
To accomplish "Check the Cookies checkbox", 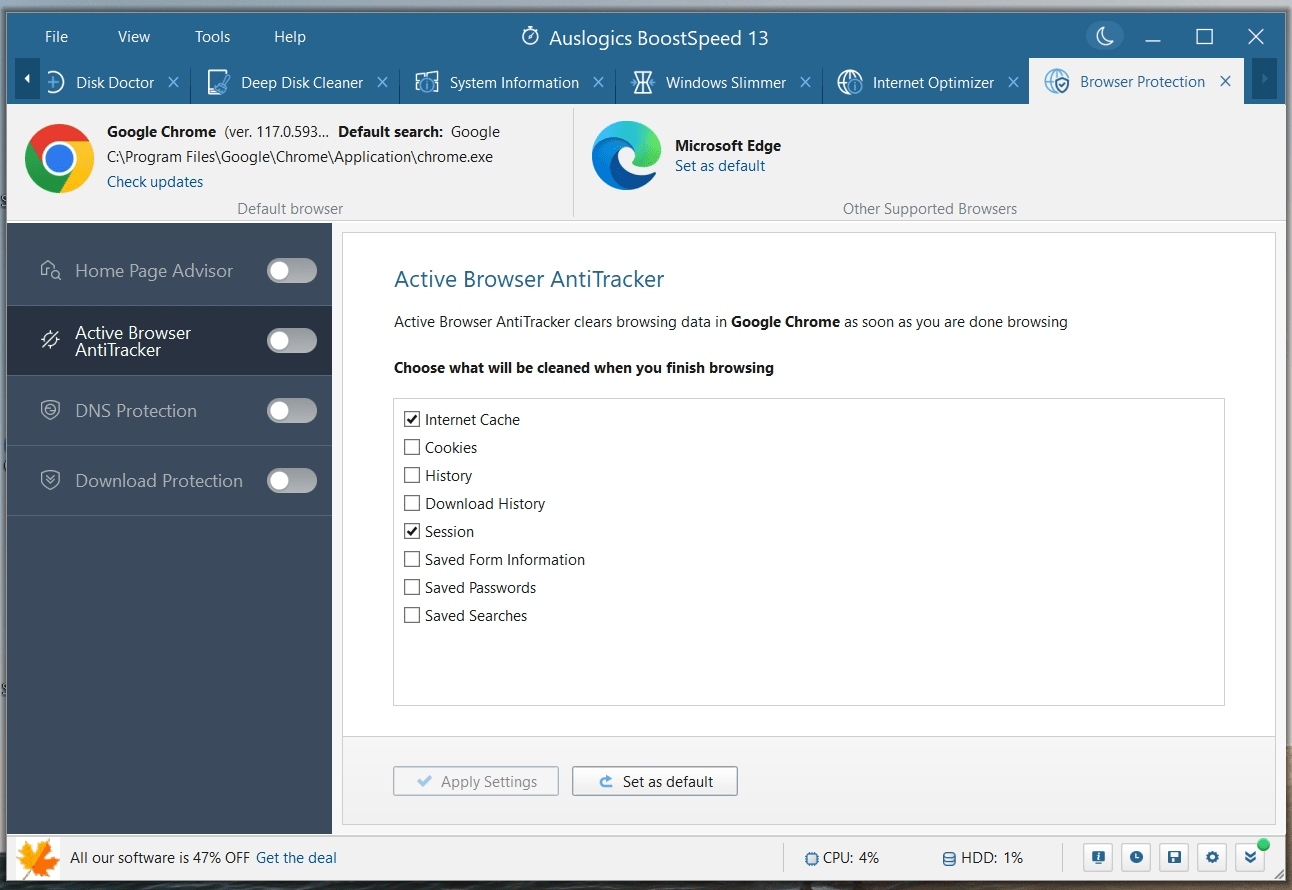I will coord(412,447).
